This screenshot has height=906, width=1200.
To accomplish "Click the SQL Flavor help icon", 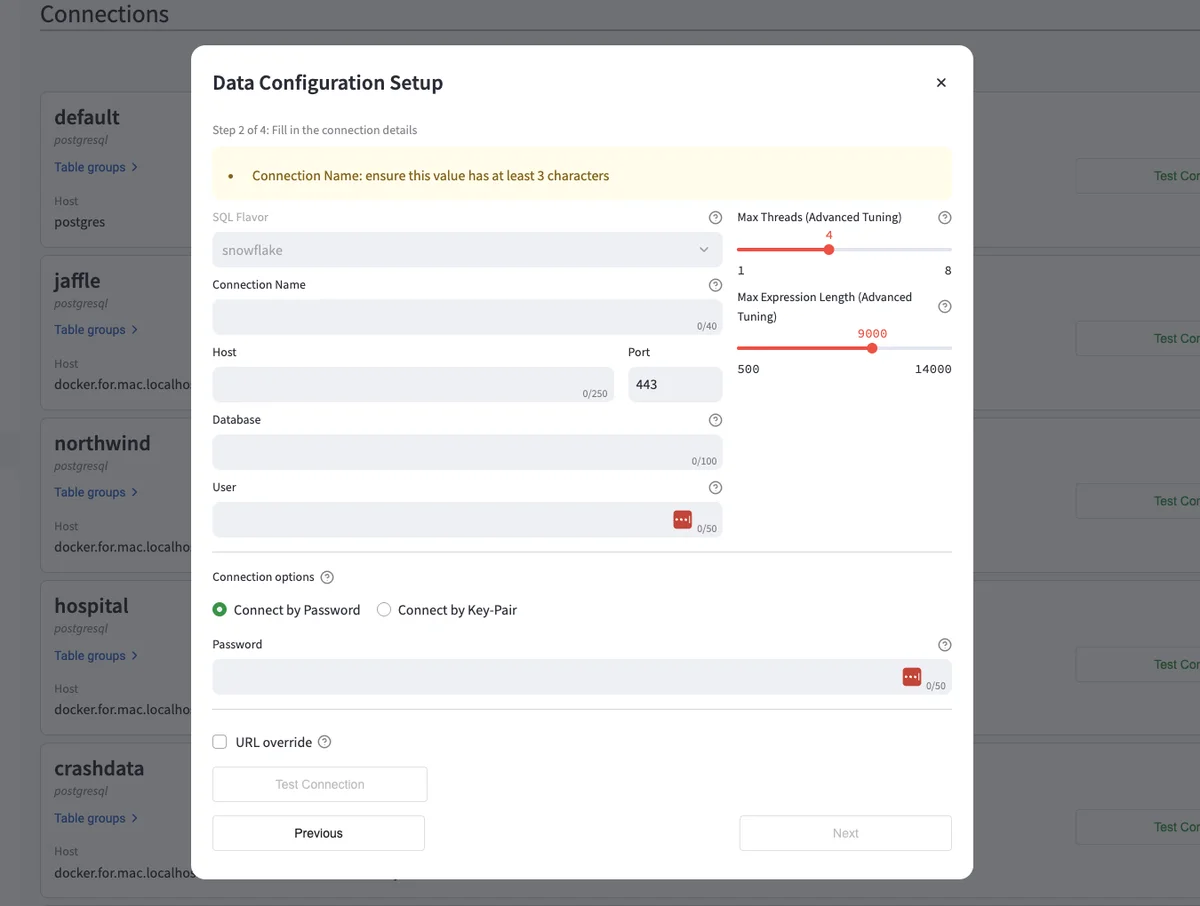I will (715, 217).
